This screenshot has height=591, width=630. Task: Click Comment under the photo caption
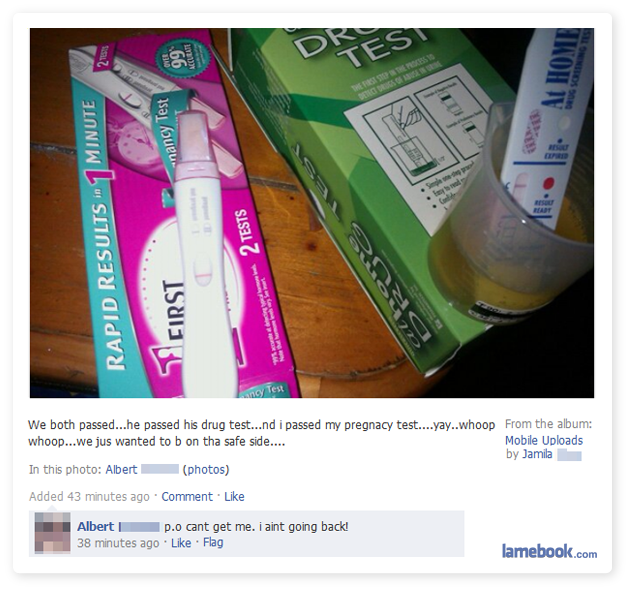187,497
